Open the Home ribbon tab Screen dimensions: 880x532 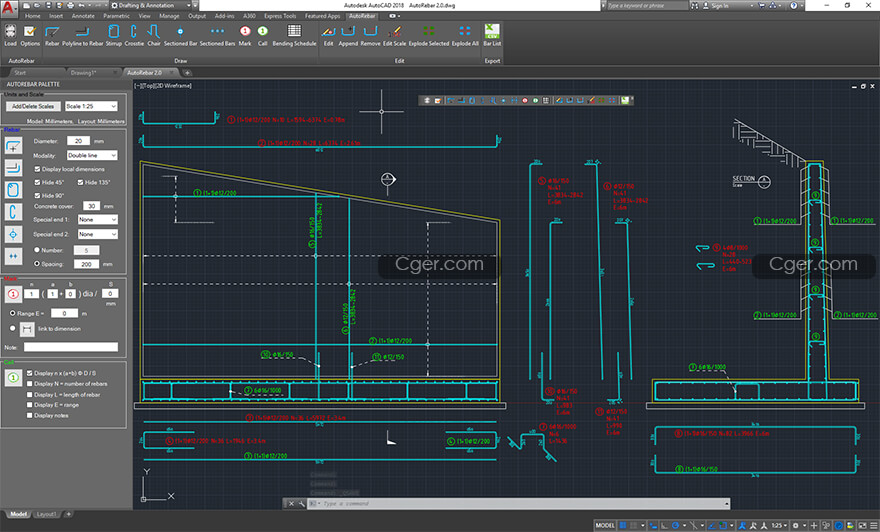(33, 16)
